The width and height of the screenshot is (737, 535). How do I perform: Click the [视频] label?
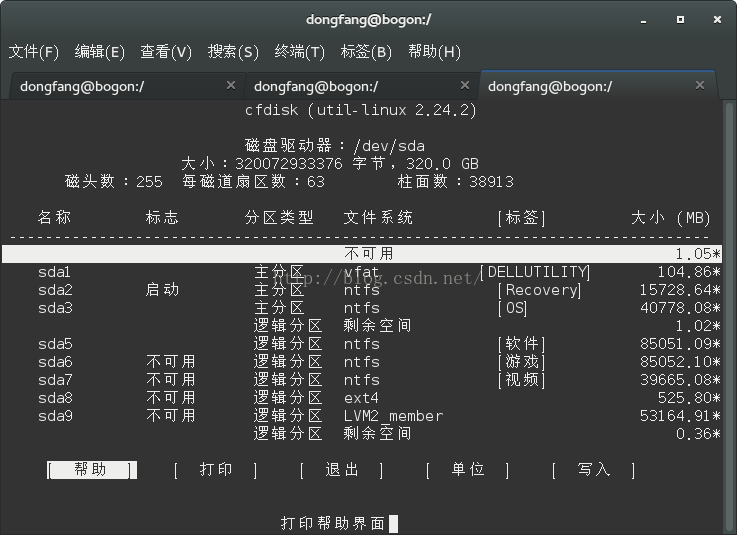coord(522,380)
